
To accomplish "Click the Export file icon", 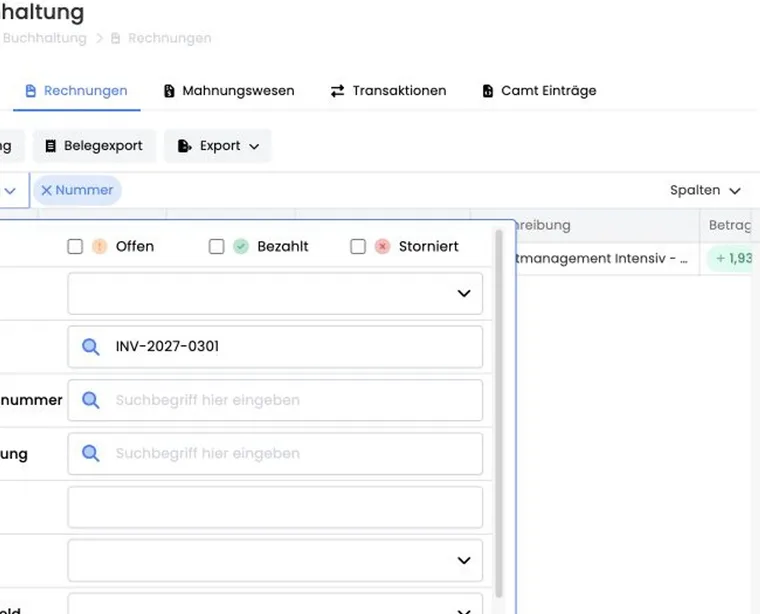I will tap(184, 146).
